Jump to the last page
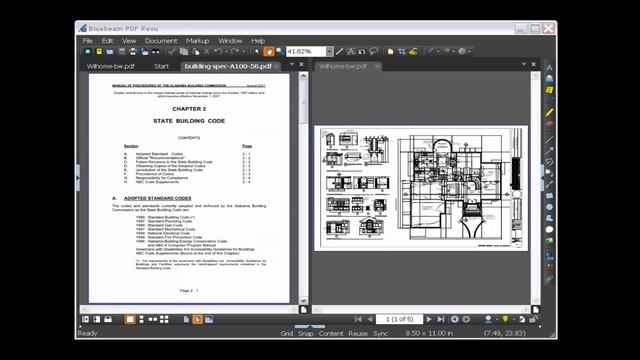 coord(441,319)
